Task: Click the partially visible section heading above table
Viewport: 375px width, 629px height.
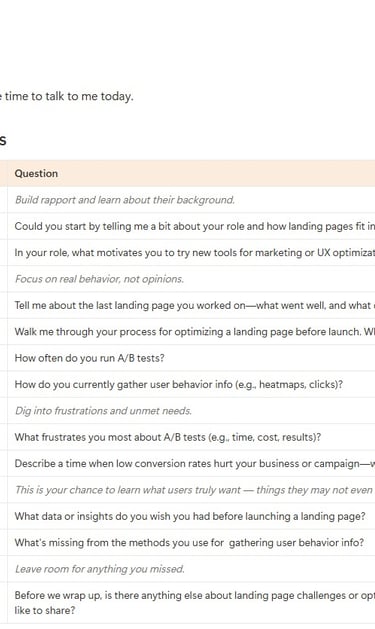Action: click(x=3, y=140)
